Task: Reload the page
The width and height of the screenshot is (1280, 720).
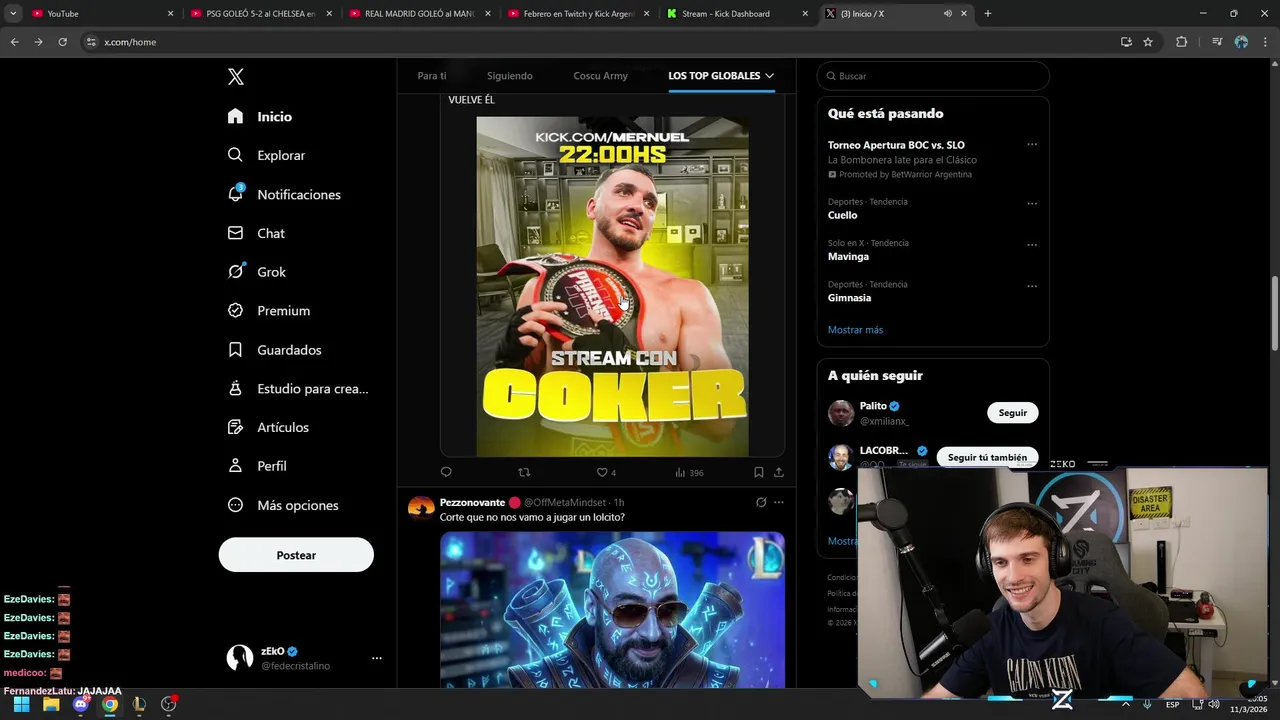Action: point(62,42)
